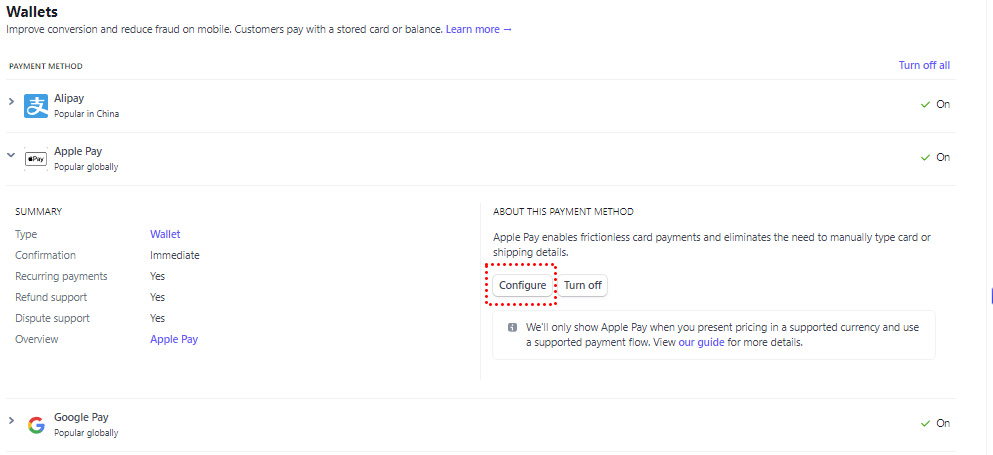Image resolution: width=993 pixels, height=455 pixels.
Task: Open the Learn more link under Wallets
Action: coord(478,29)
